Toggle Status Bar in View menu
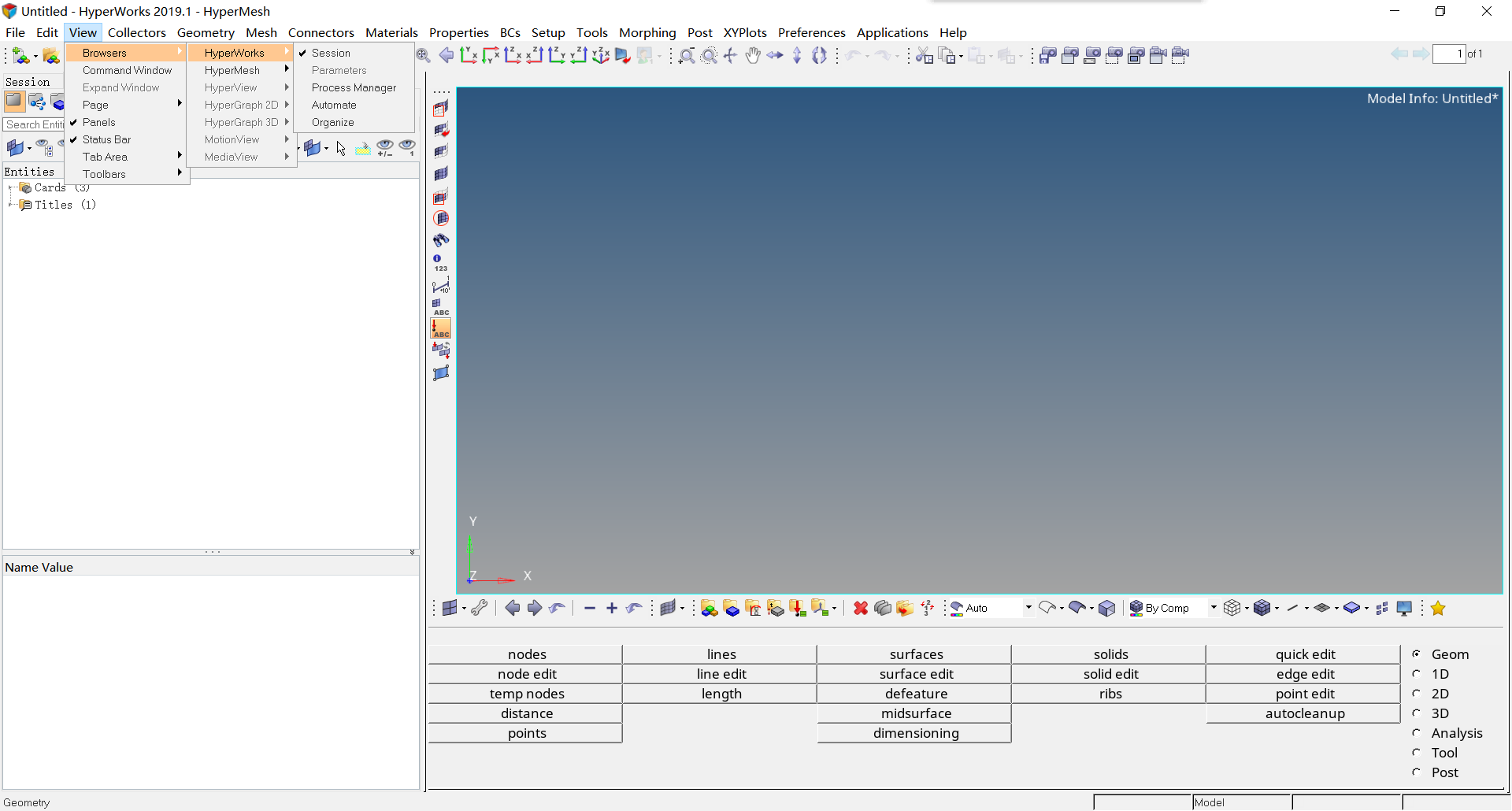This screenshot has width=1512, height=811. (127, 139)
